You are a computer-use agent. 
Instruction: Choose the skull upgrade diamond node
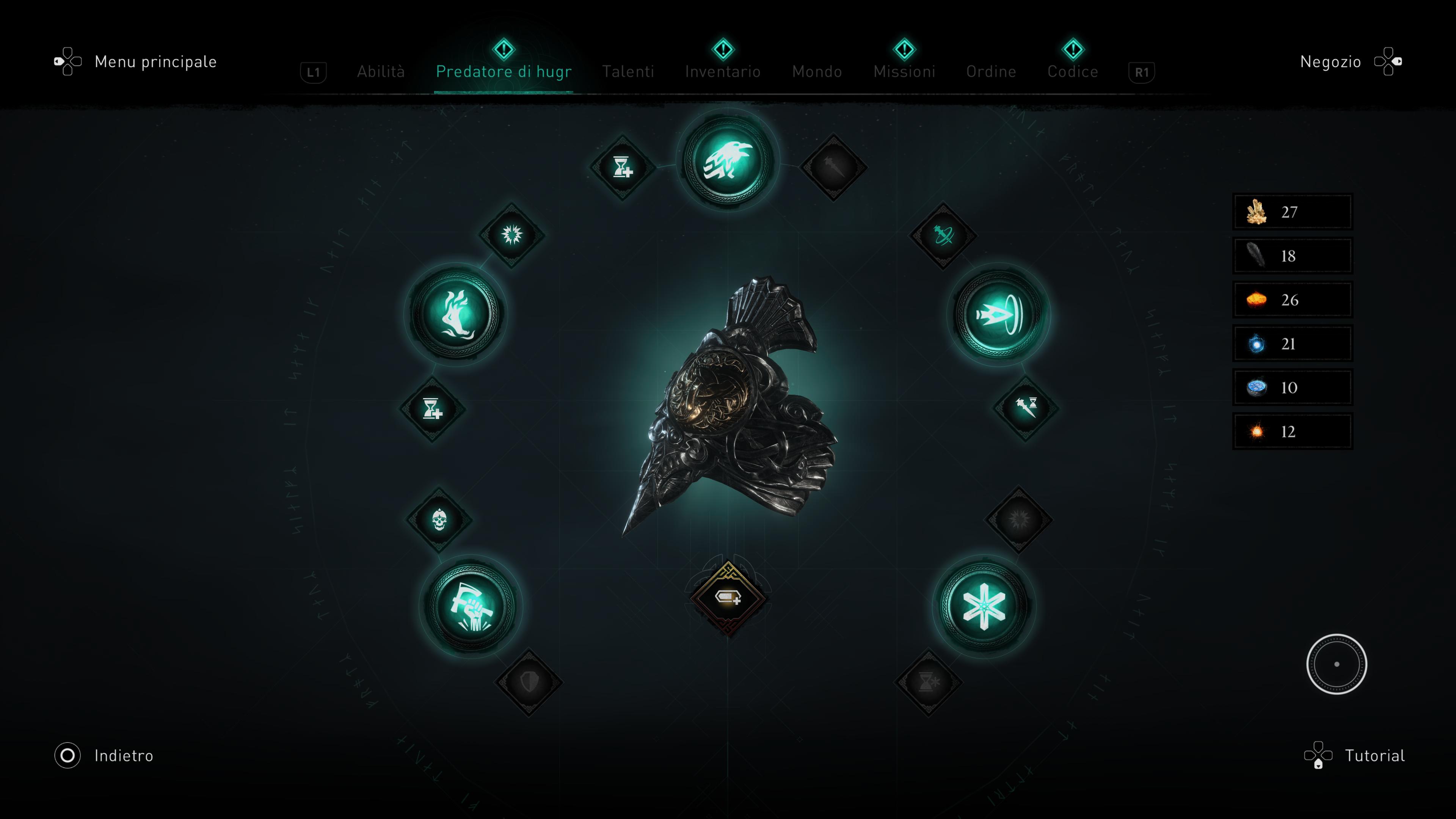click(x=439, y=520)
